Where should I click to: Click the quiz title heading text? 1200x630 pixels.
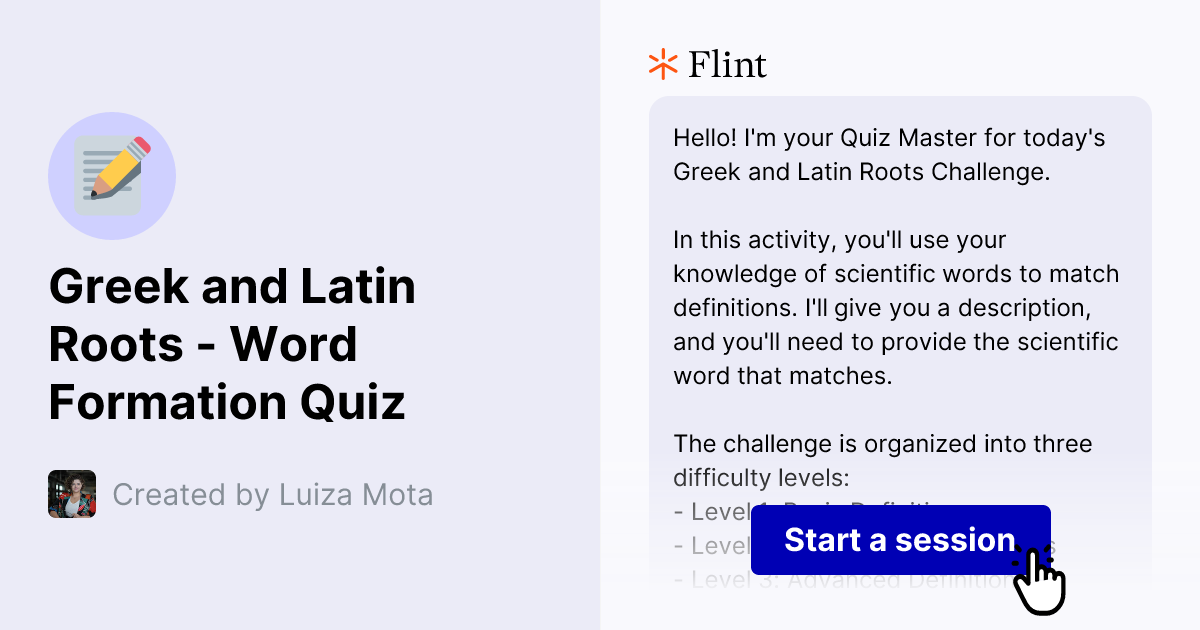(x=232, y=344)
